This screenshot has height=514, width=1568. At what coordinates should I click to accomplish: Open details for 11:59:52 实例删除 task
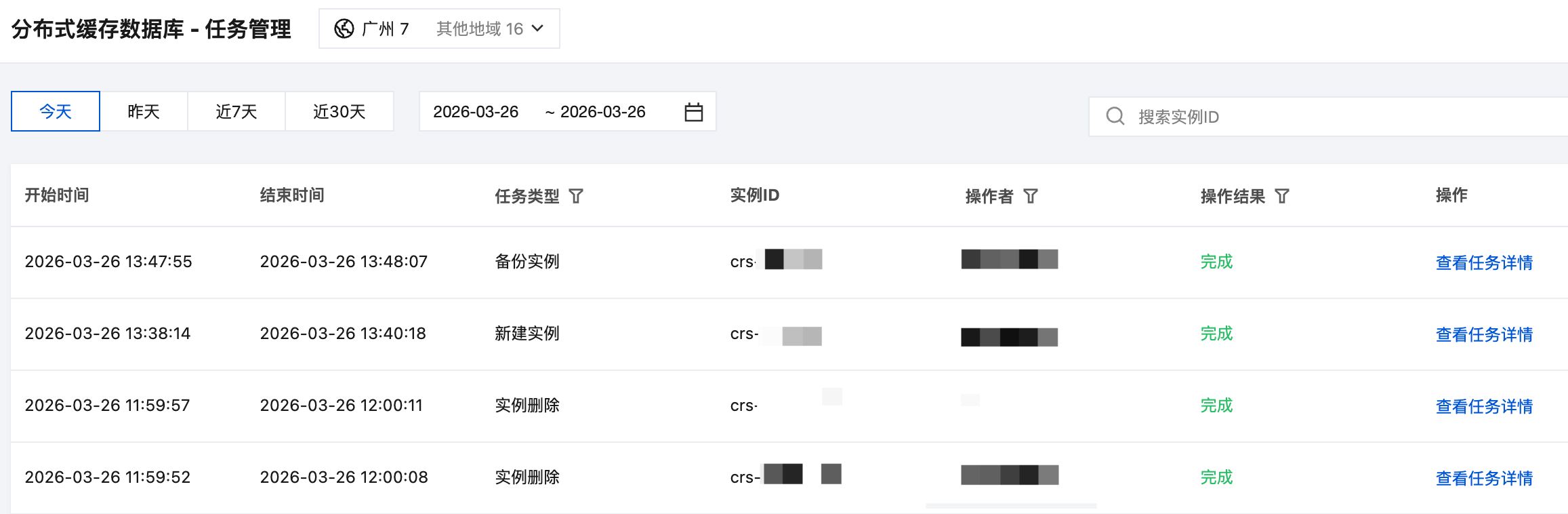point(1484,478)
